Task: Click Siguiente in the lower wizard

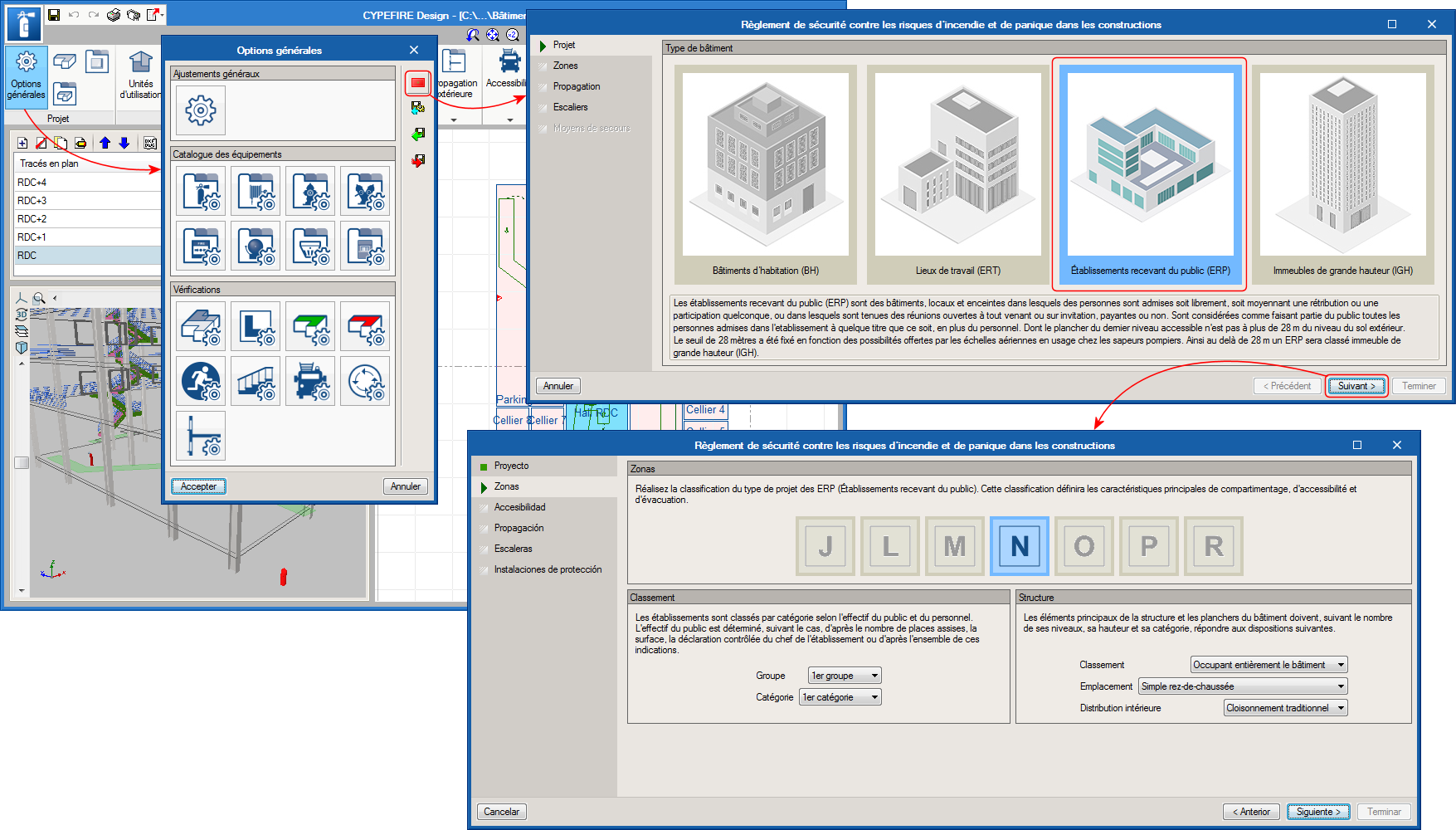Action: (1318, 812)
